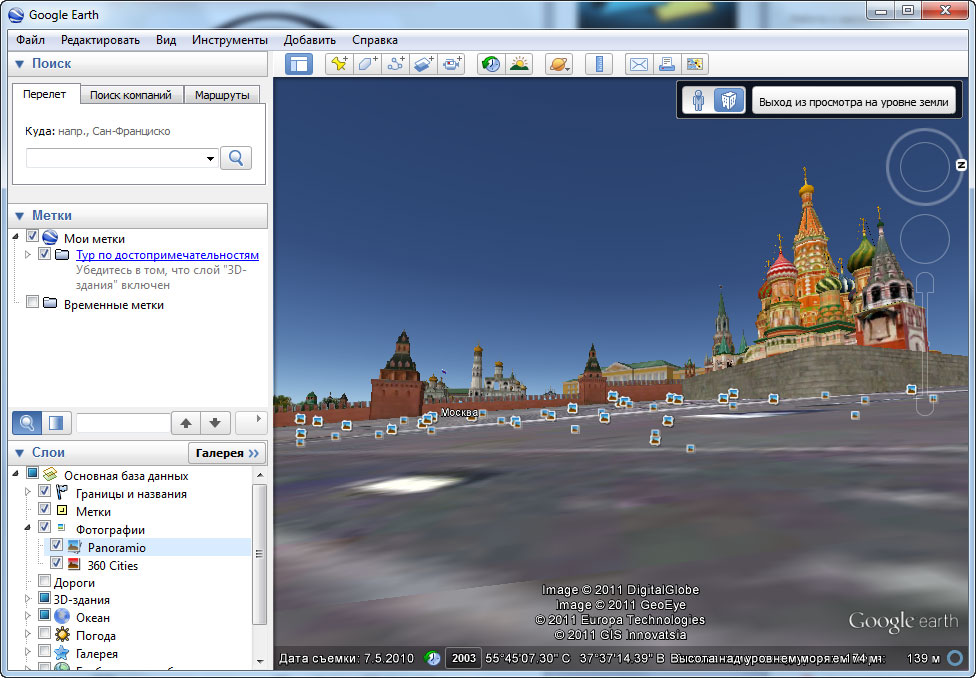Switch to the Поиск компаний tab

coord(131,95)
